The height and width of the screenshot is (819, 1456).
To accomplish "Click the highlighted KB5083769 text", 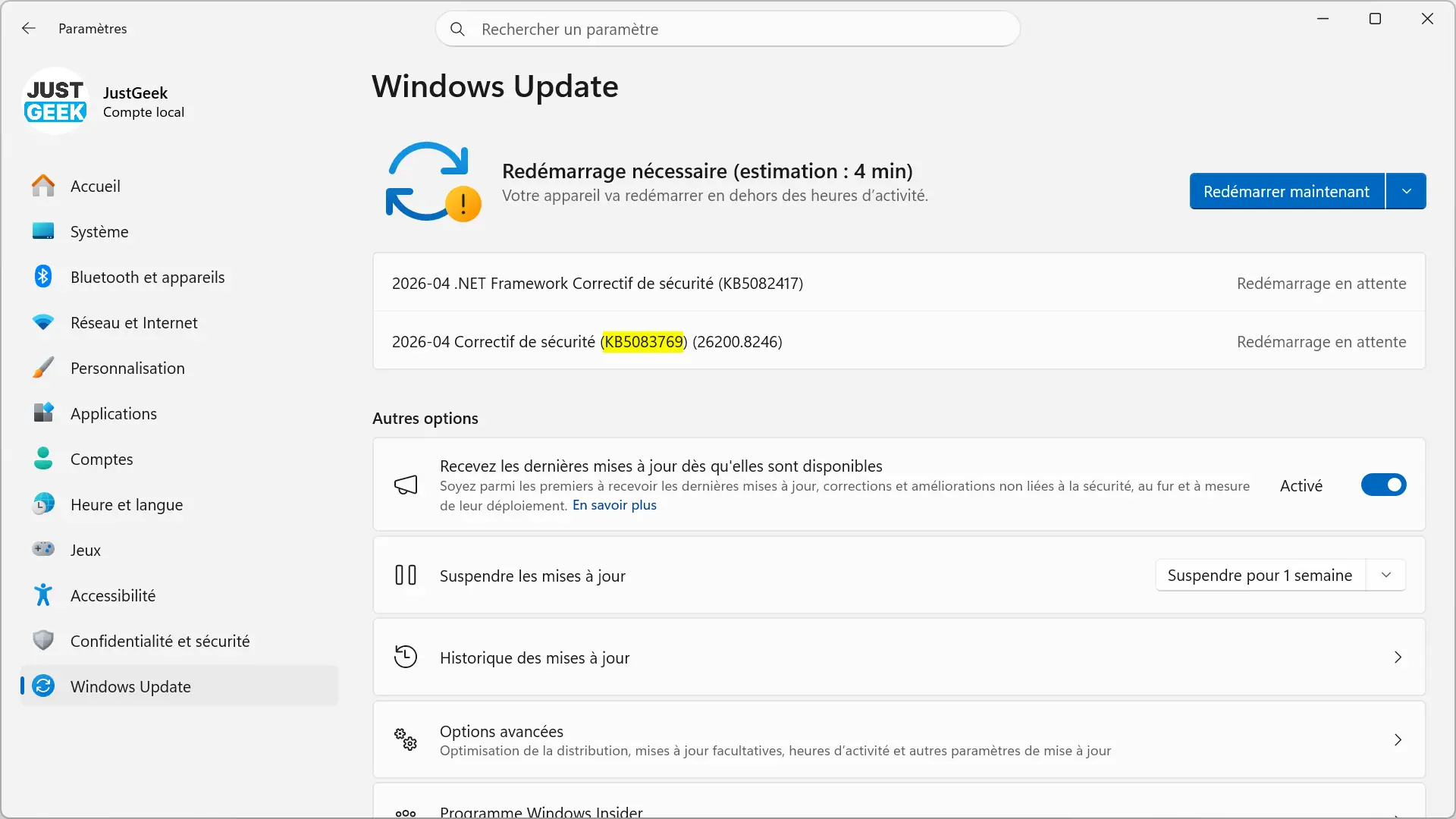I will 643,342.
